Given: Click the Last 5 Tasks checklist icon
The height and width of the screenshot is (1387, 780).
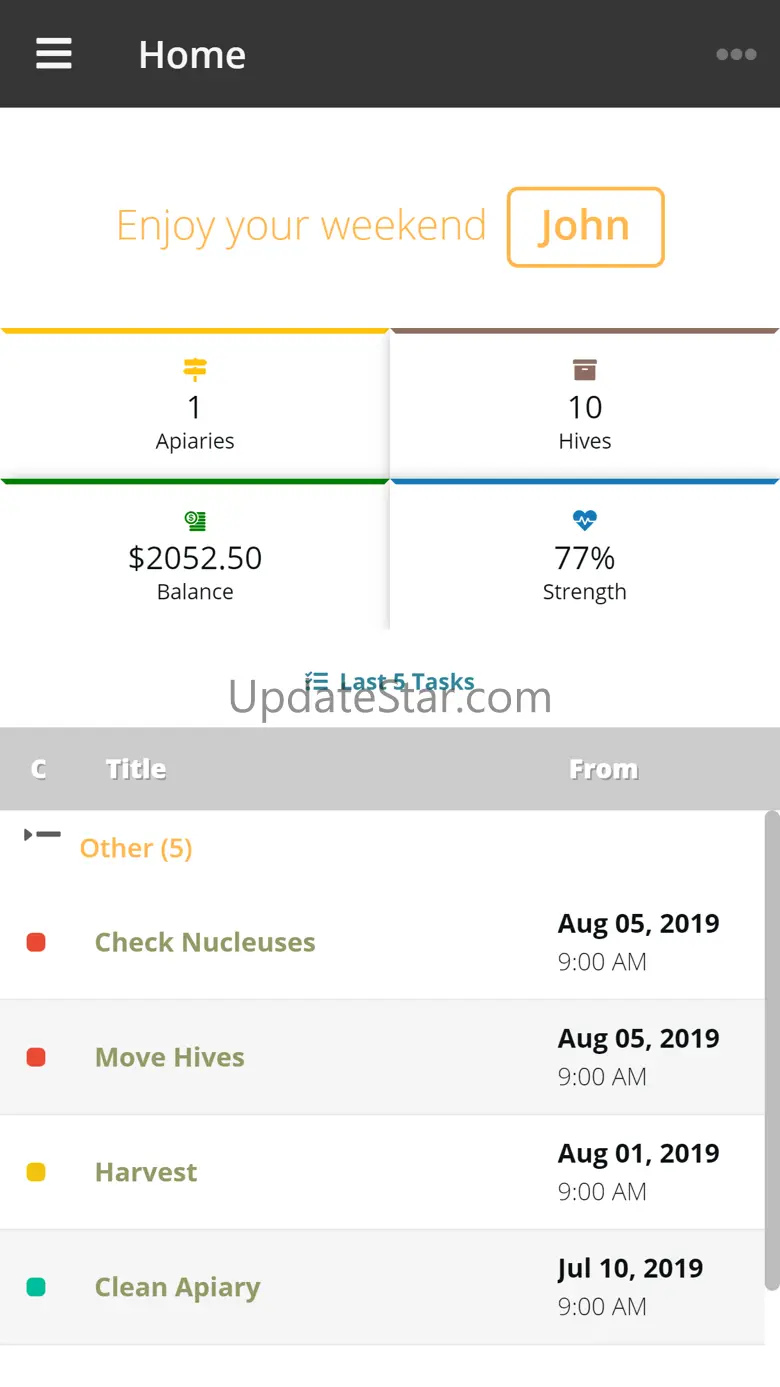Looking at the screenshot, I should pos(317,681).
